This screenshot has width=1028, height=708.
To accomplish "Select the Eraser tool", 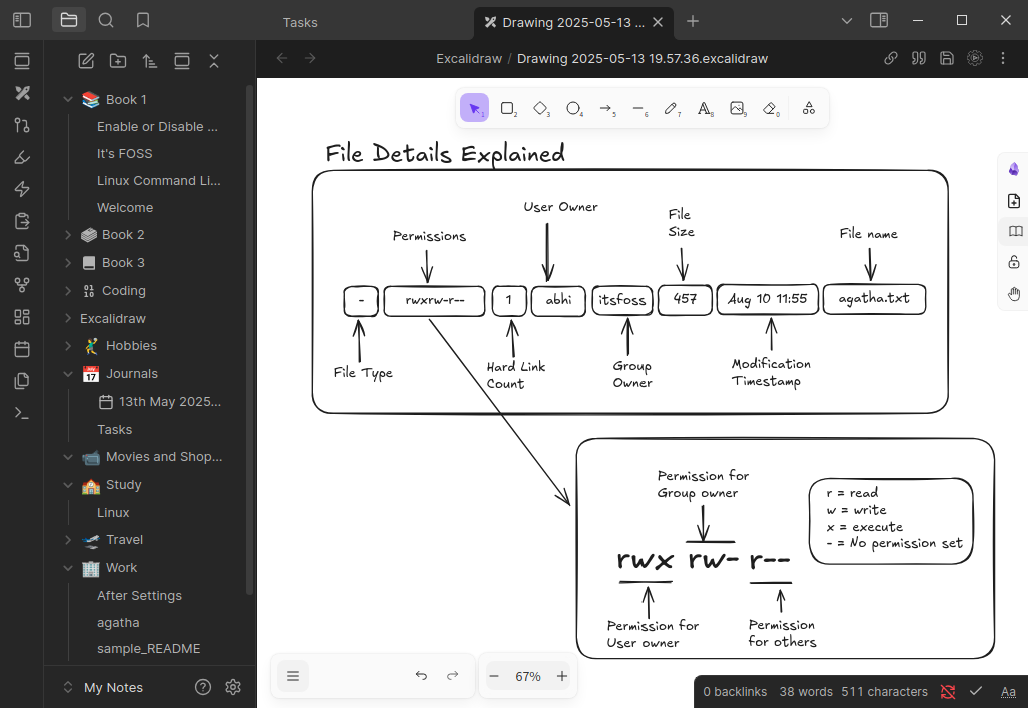I will pos(770,108).
